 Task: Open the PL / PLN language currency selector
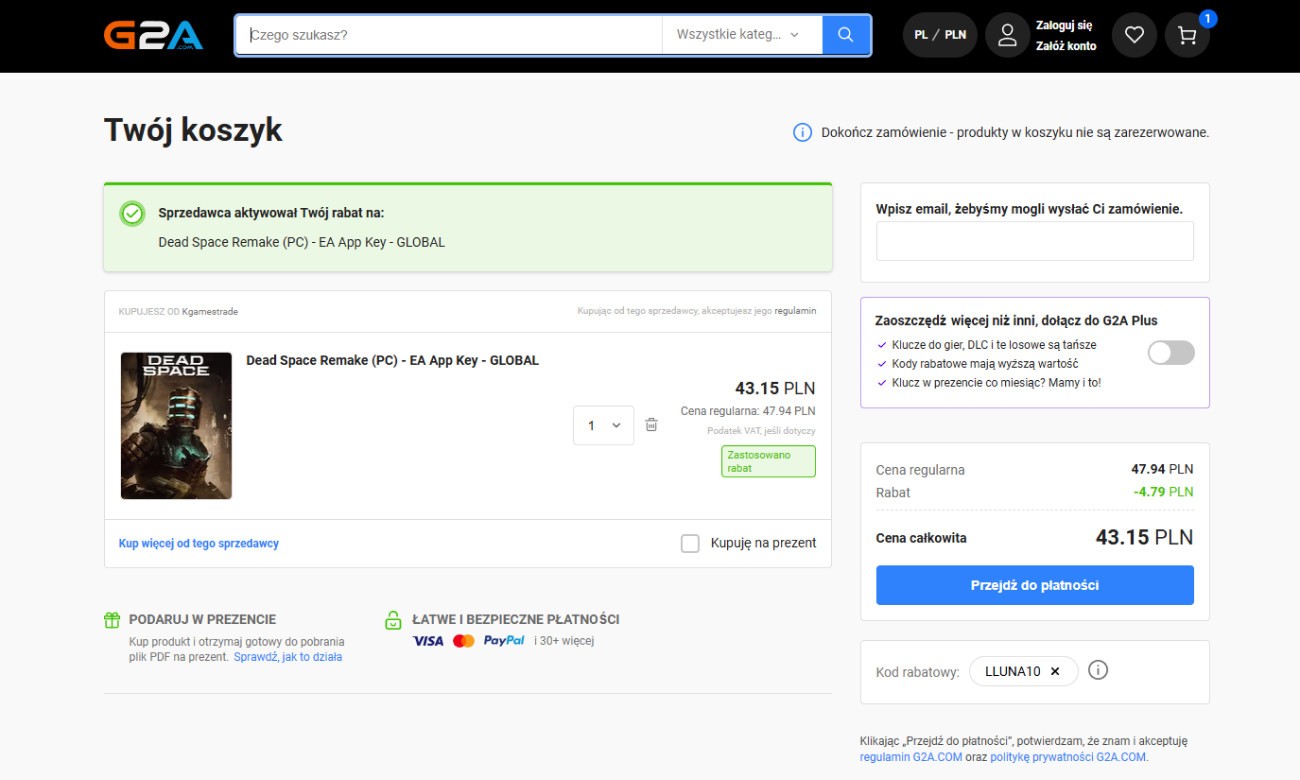pos(940,35)
